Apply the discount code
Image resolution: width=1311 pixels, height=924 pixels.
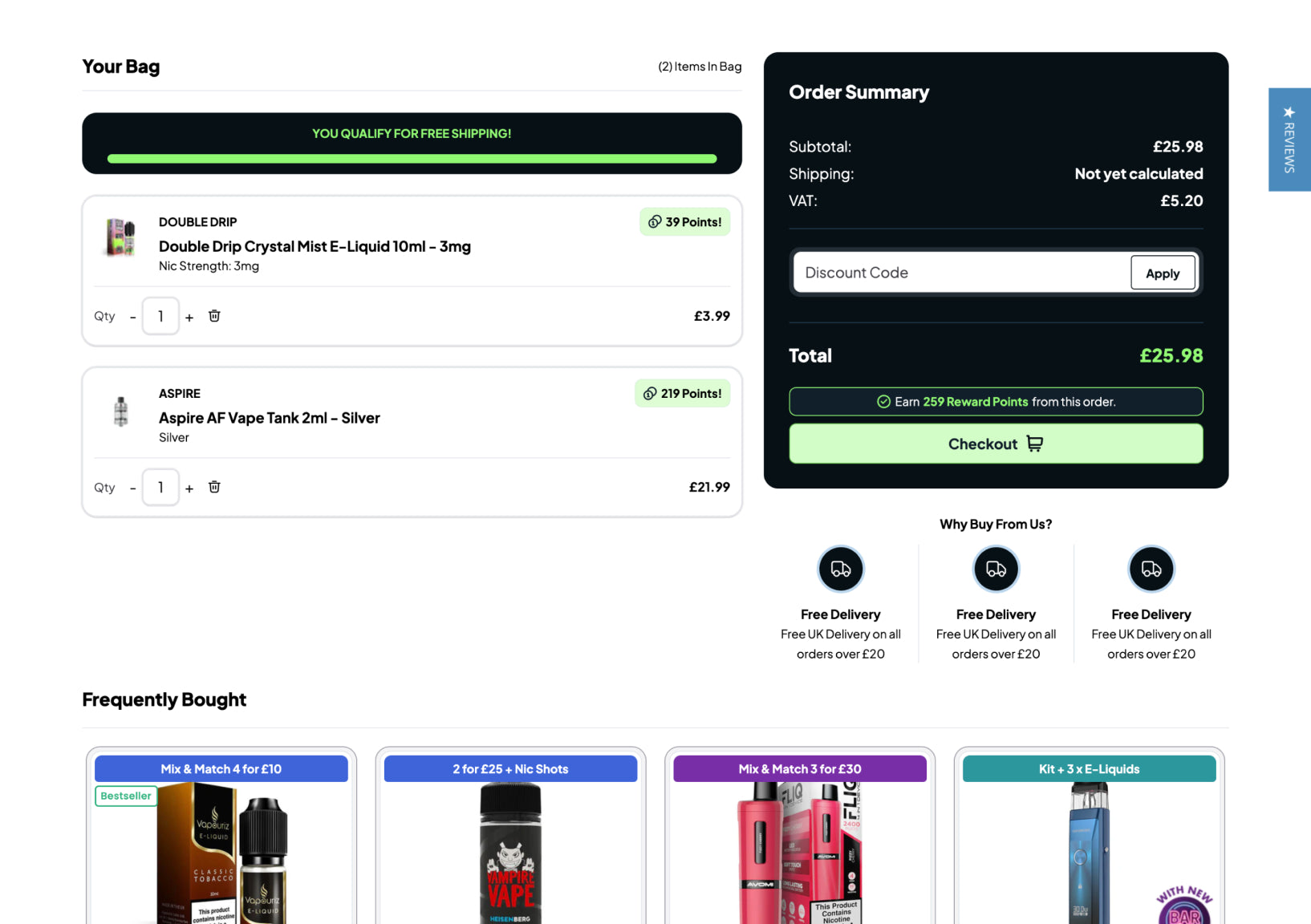(x=1162, y=273)
